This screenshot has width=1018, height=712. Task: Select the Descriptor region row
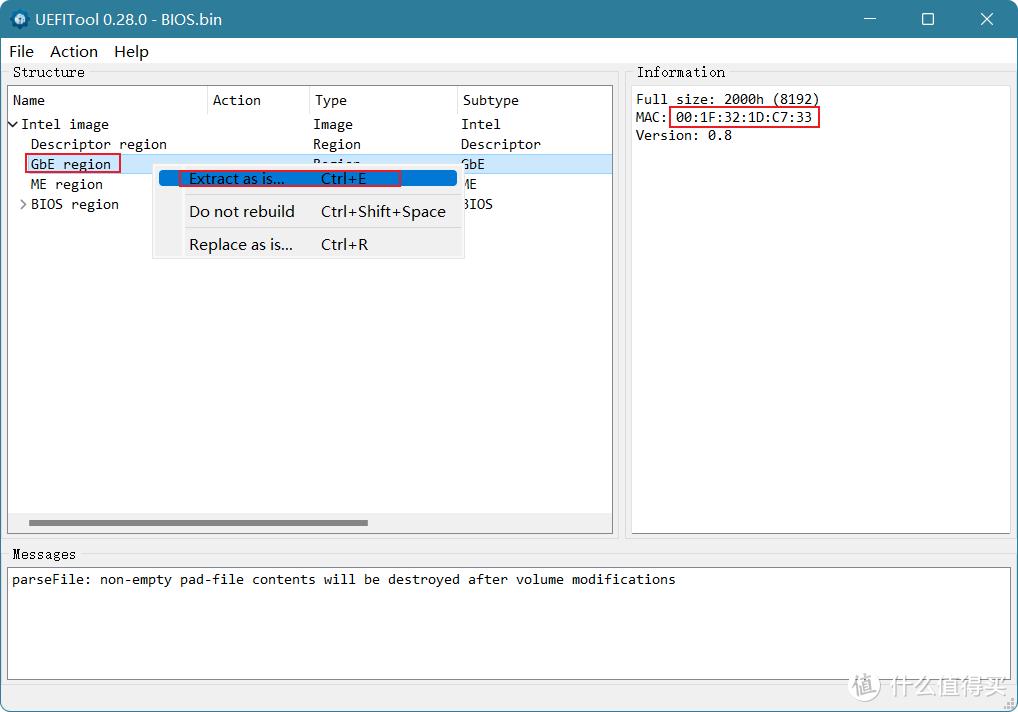coord(98,145)
